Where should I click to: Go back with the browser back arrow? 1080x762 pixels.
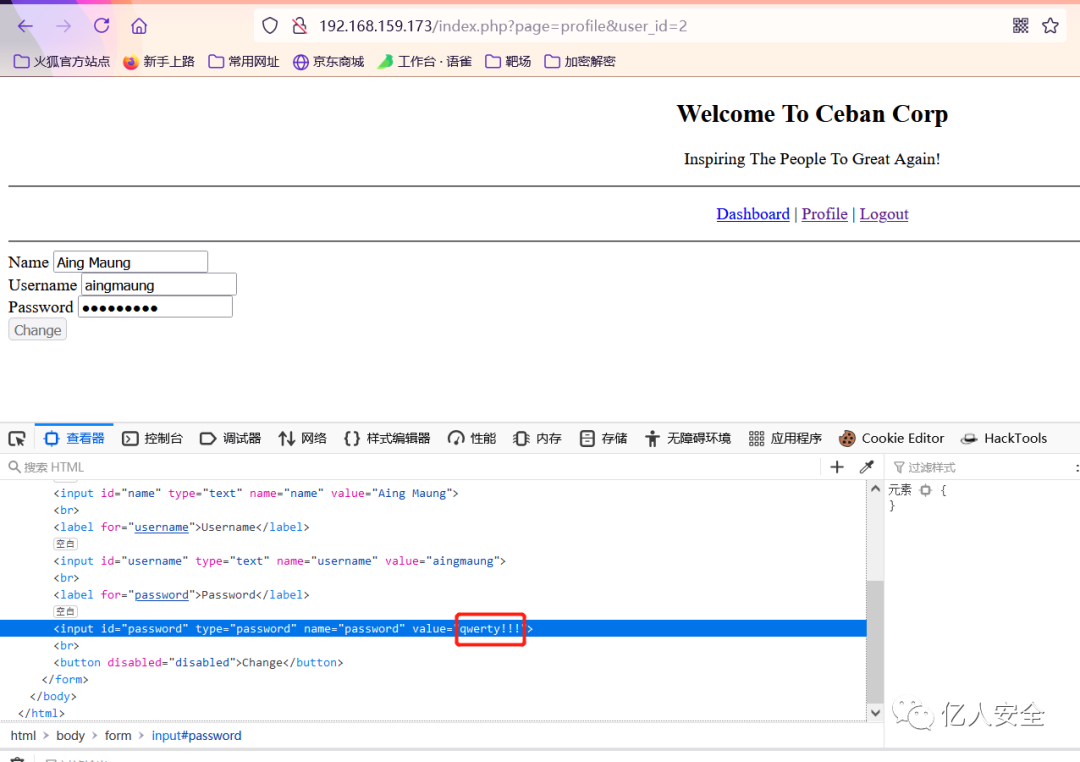[25, 26]
